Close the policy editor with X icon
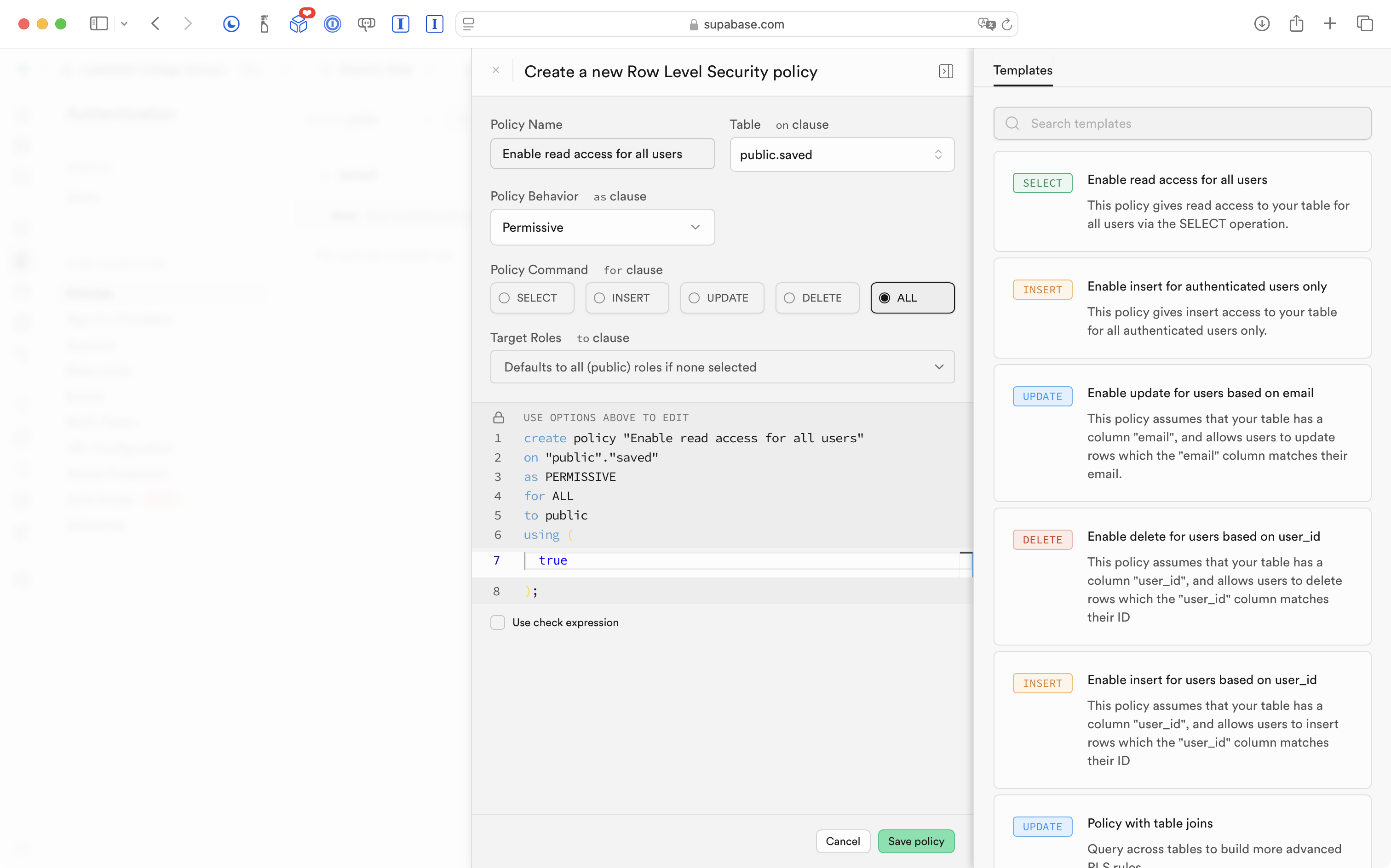Image resolution: width=1391 pixels, height=868 pixels. 496,70
